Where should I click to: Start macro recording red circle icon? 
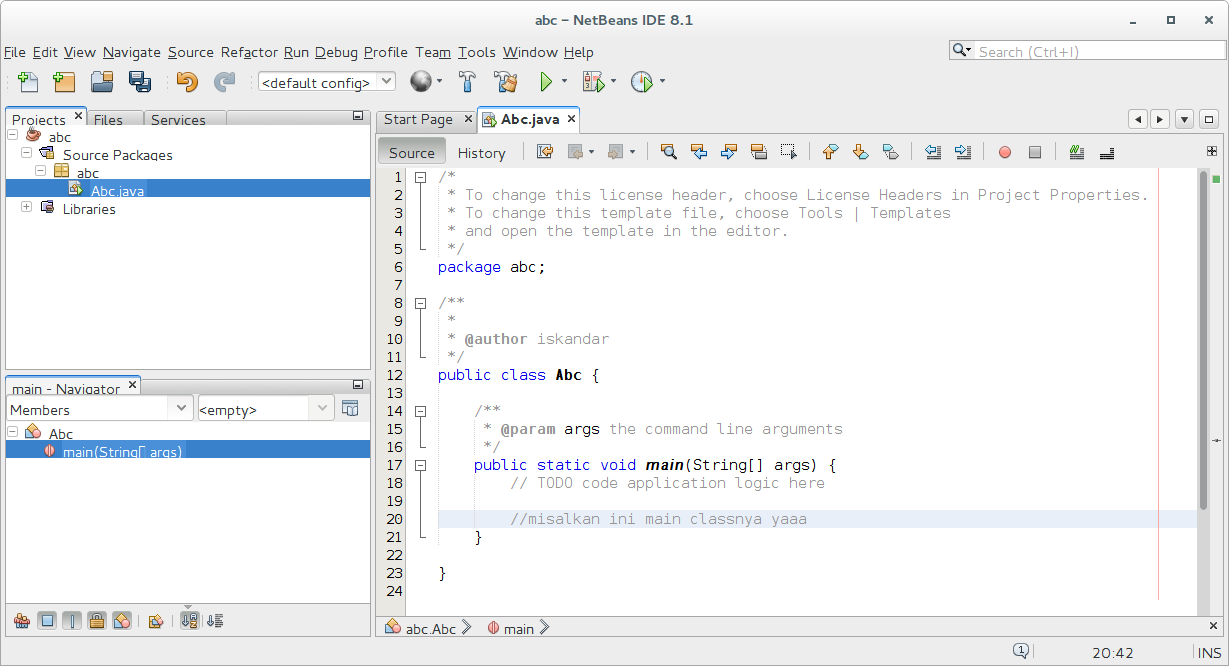pos(1005,152)
